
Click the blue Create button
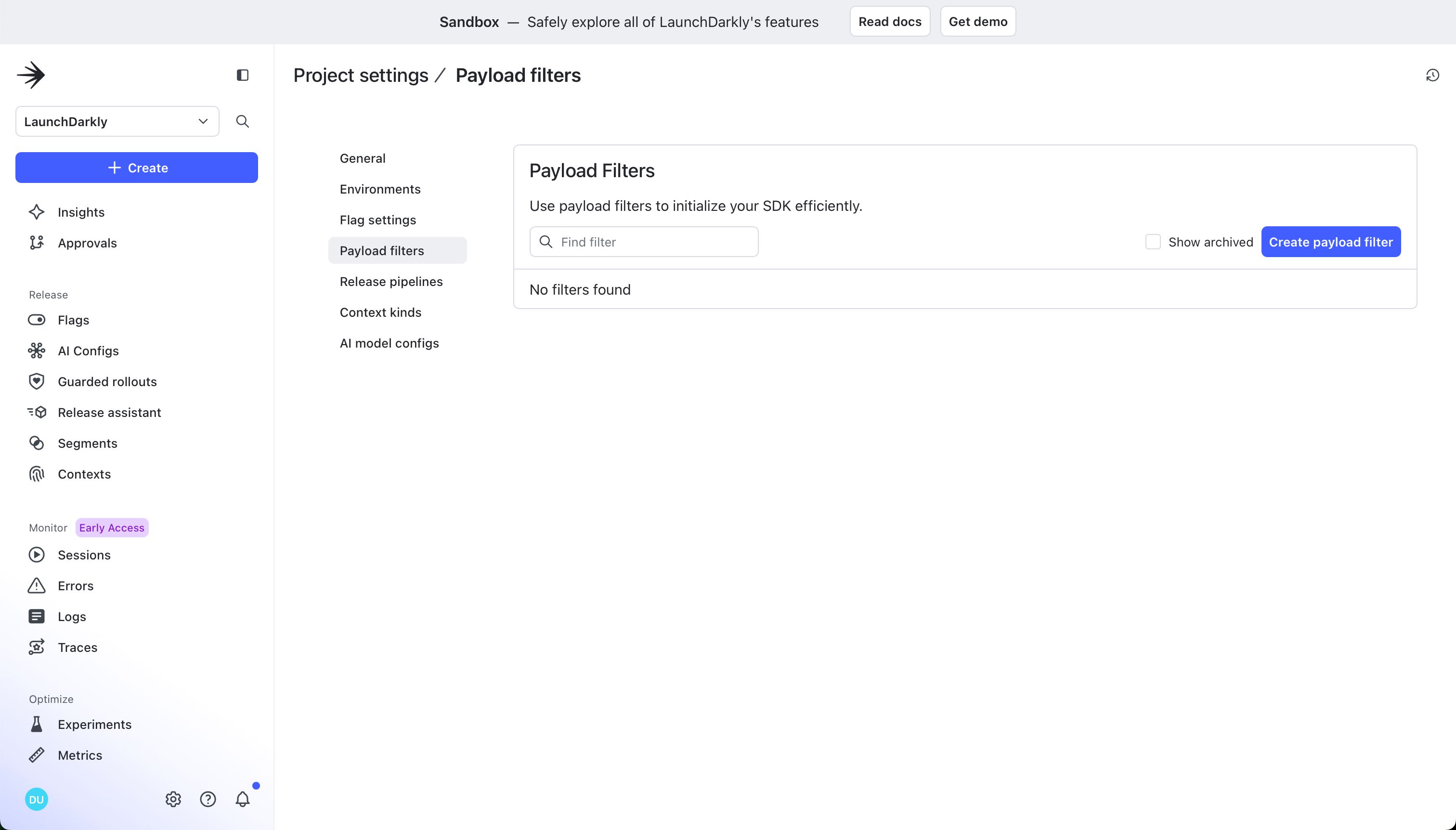[137, 168]
